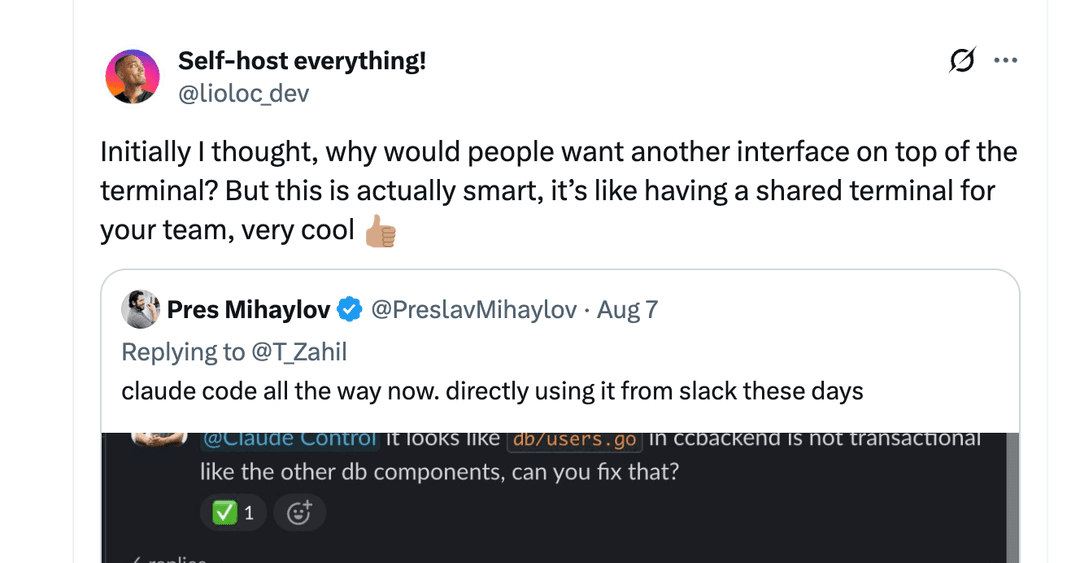Image resolution: width=1080 pixels, height=563 pixels.
Task: Click the @T_Zahil reply mention
Action: click(x=299, y=351)
